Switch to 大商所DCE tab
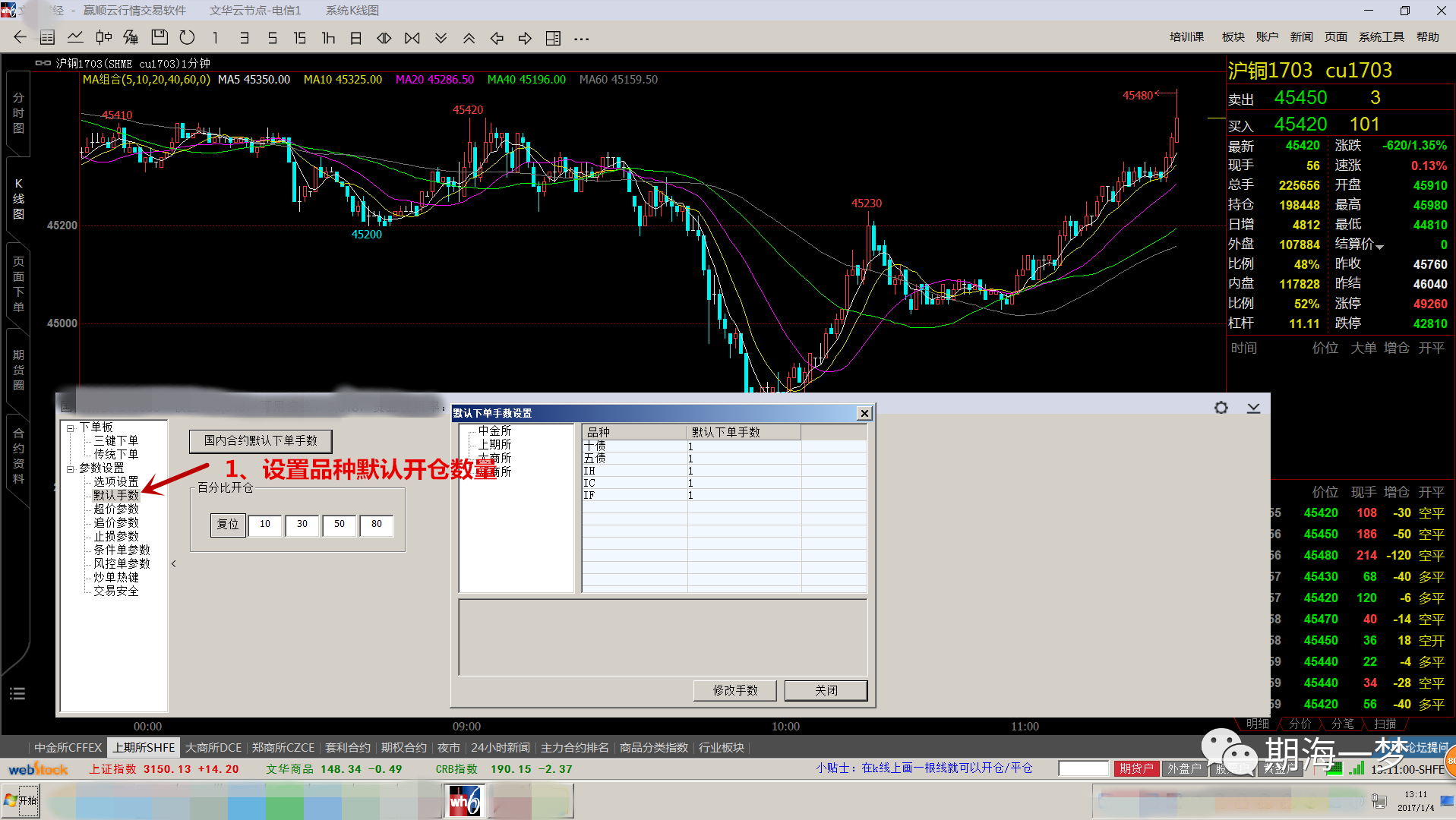 [213, 748]
